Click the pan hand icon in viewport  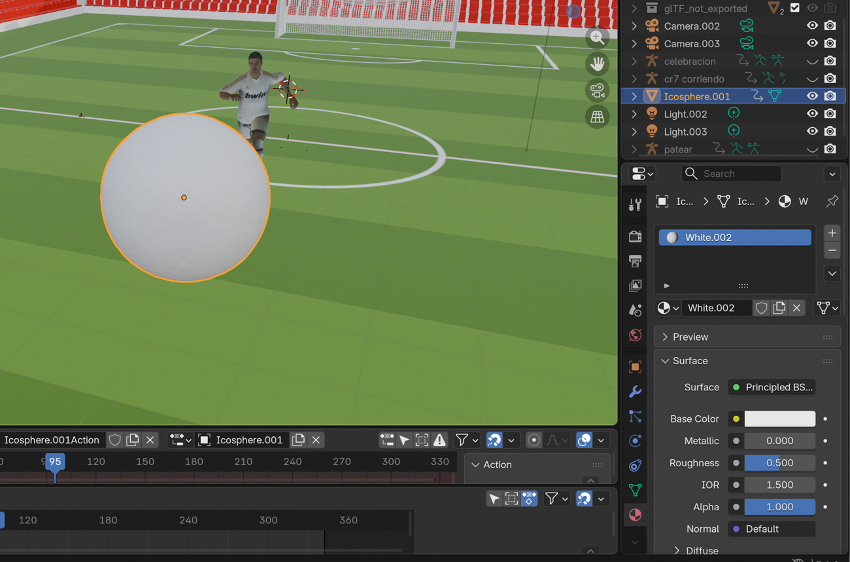(598, 64)
